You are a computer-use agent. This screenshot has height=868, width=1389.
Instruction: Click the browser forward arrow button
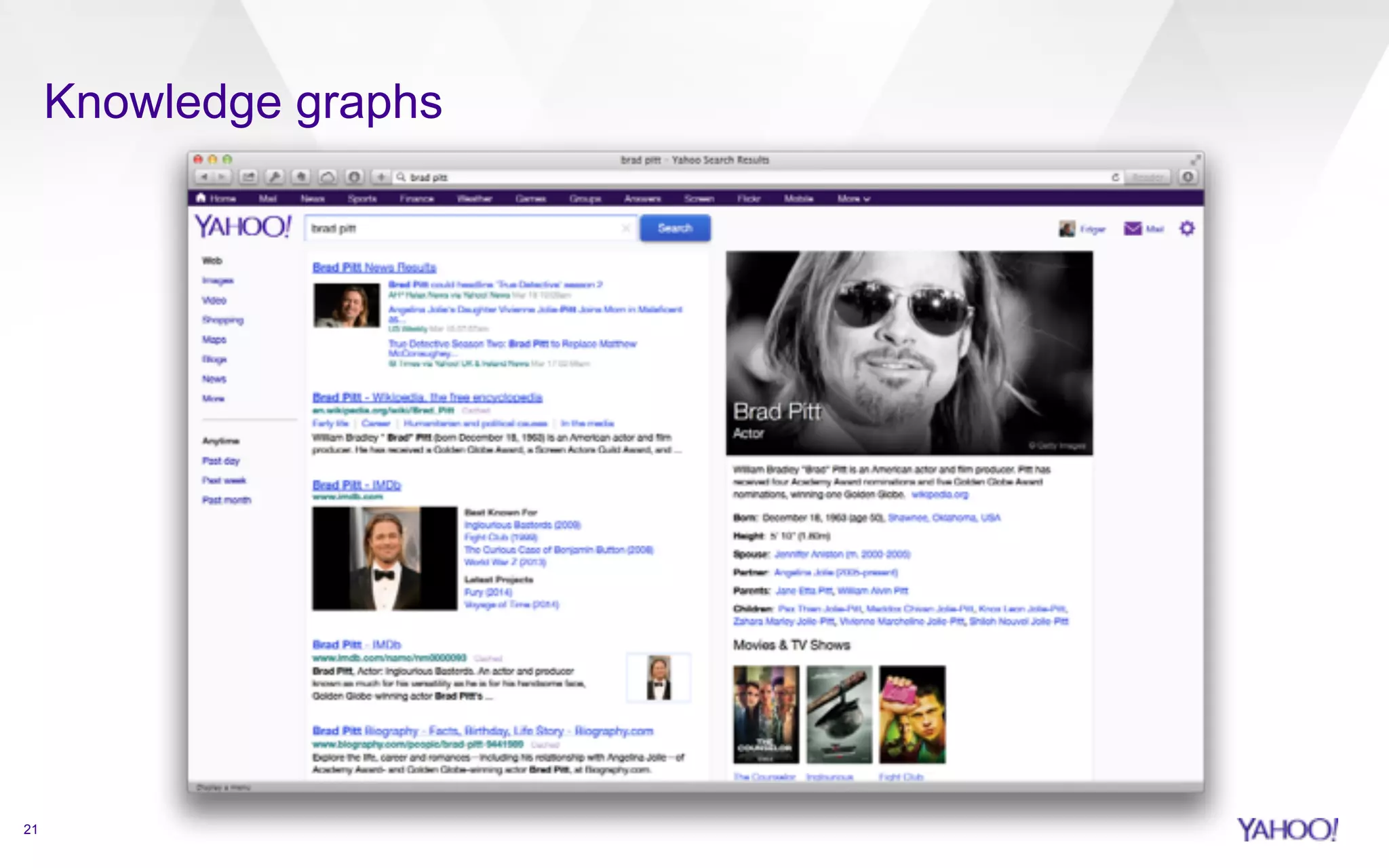(222, 177)
